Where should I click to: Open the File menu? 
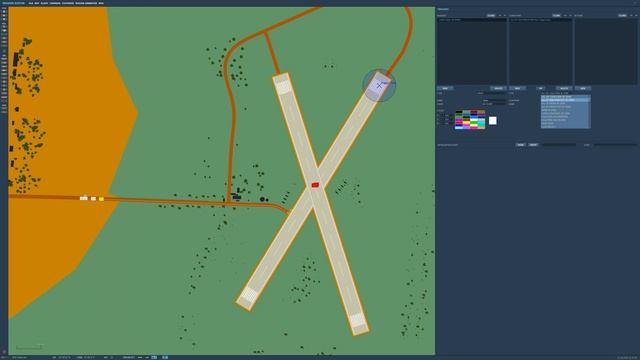(x=30, y=3)
